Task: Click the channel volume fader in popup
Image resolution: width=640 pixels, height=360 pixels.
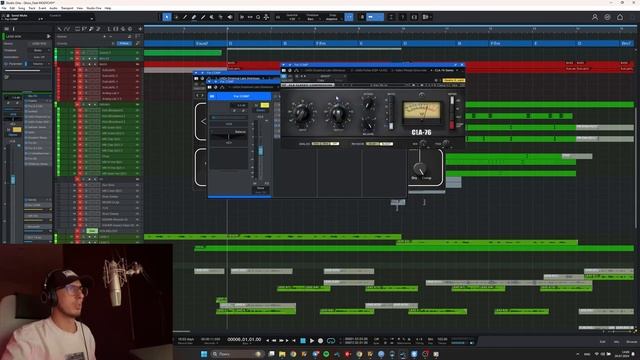Action: 260,151
